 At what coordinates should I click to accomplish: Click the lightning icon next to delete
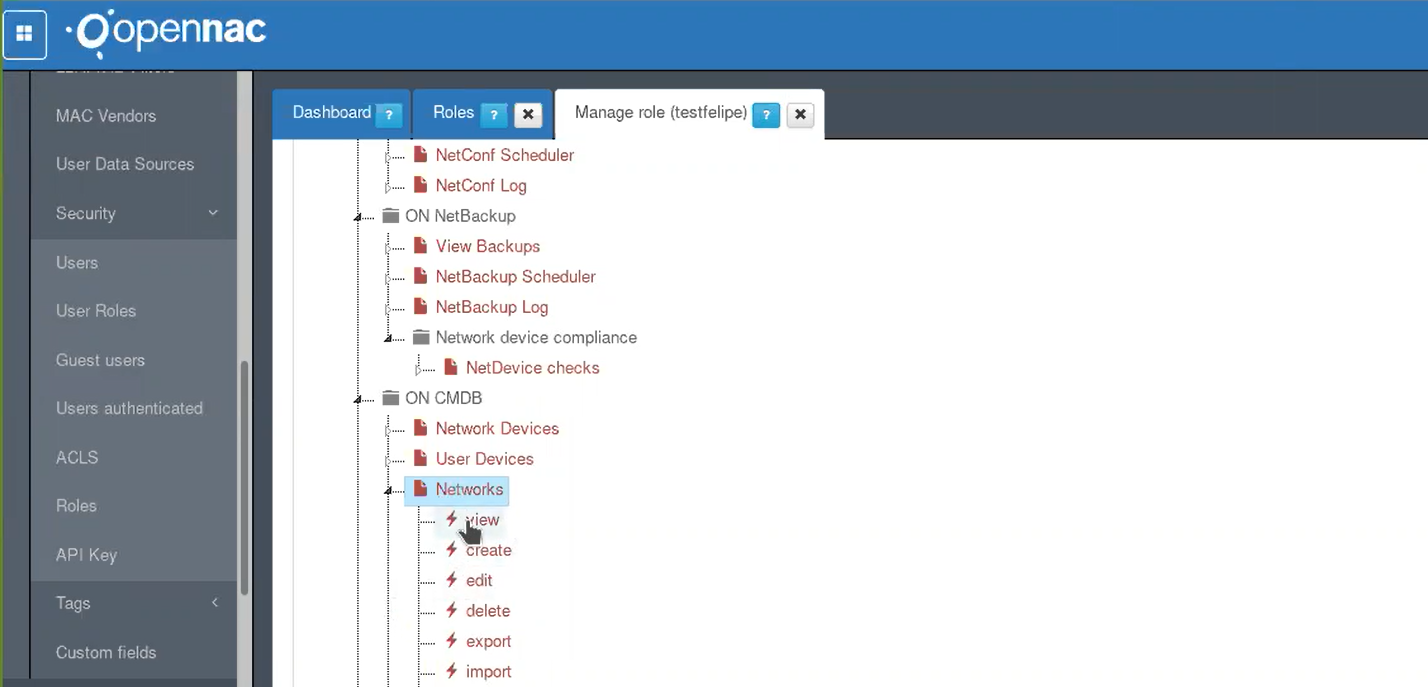tap(452, 610)
